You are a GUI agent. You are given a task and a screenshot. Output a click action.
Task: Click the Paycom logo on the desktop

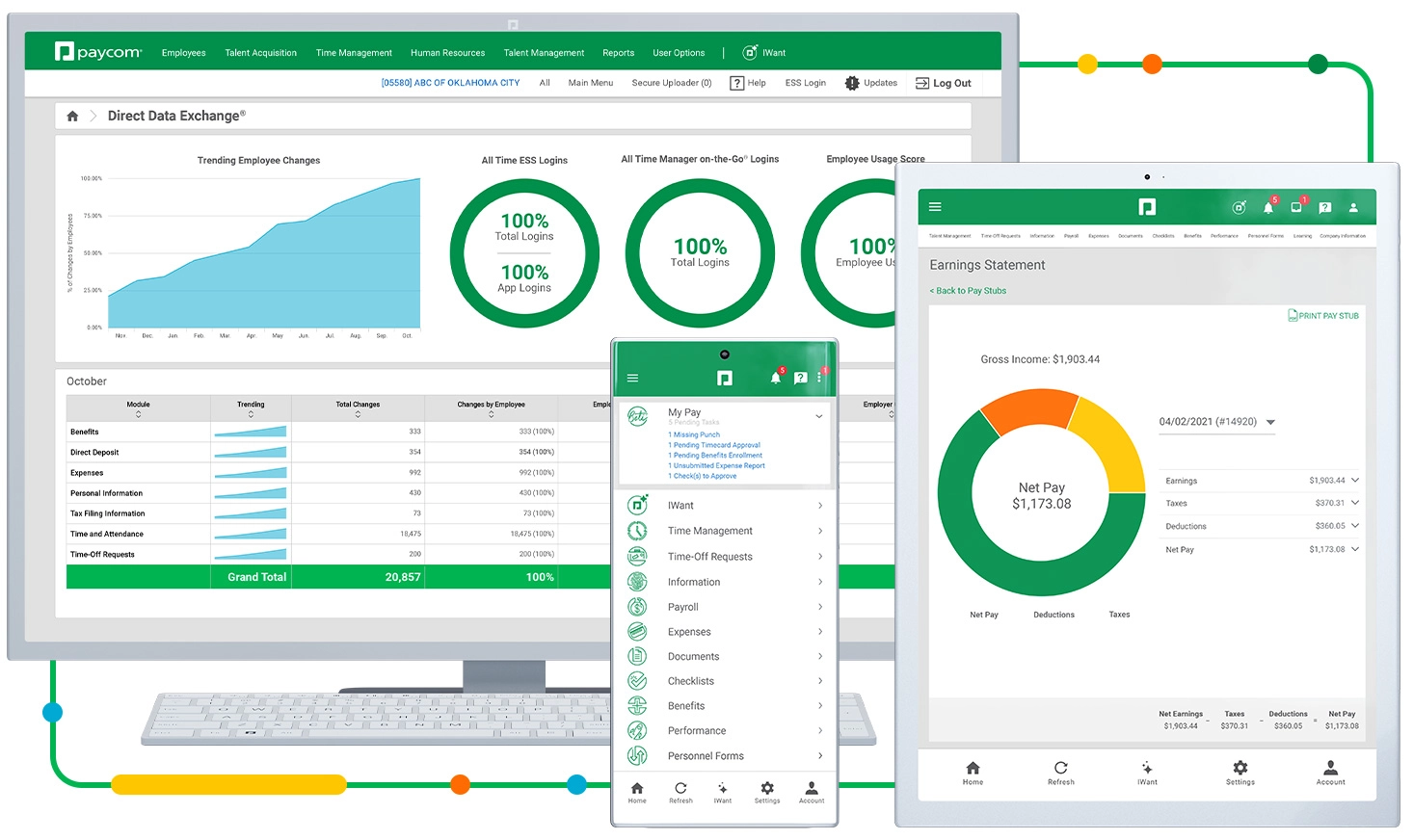click(x=98, y=52)
